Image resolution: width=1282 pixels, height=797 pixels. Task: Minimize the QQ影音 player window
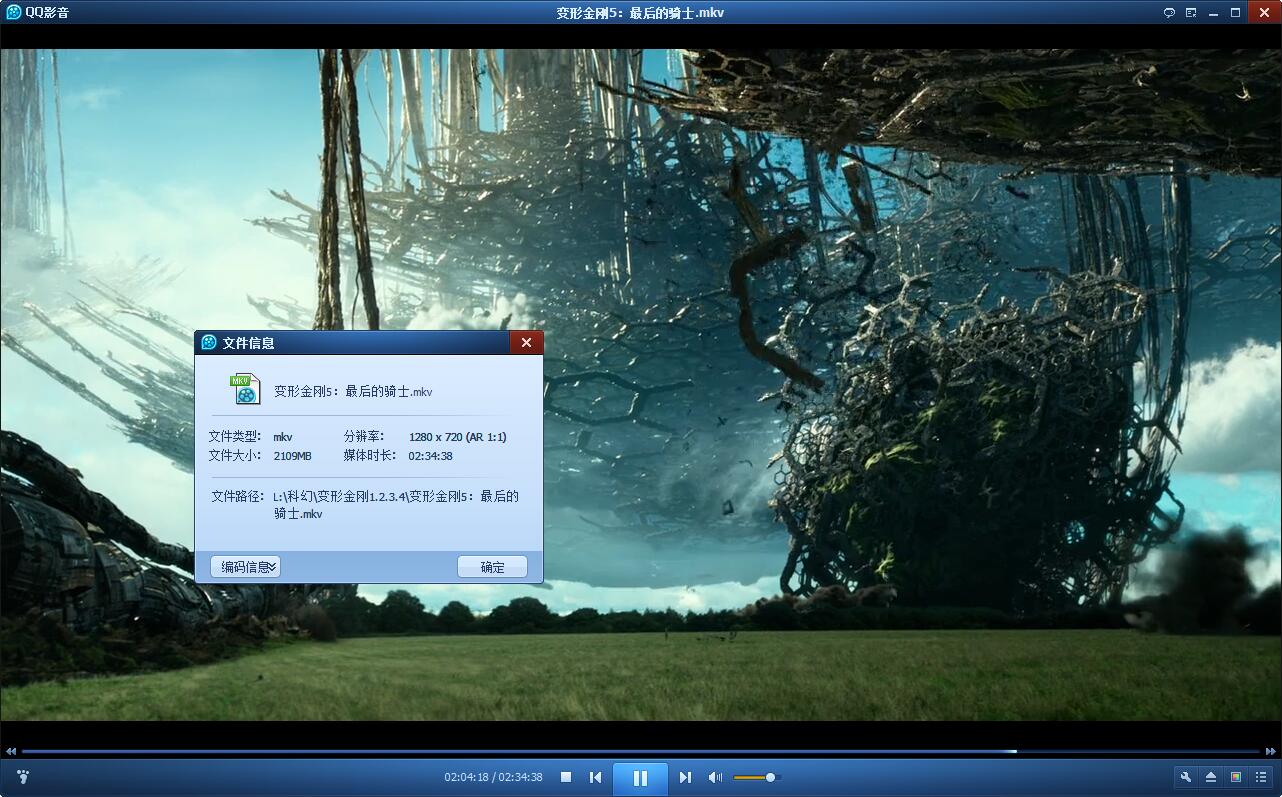[1214, 12]
